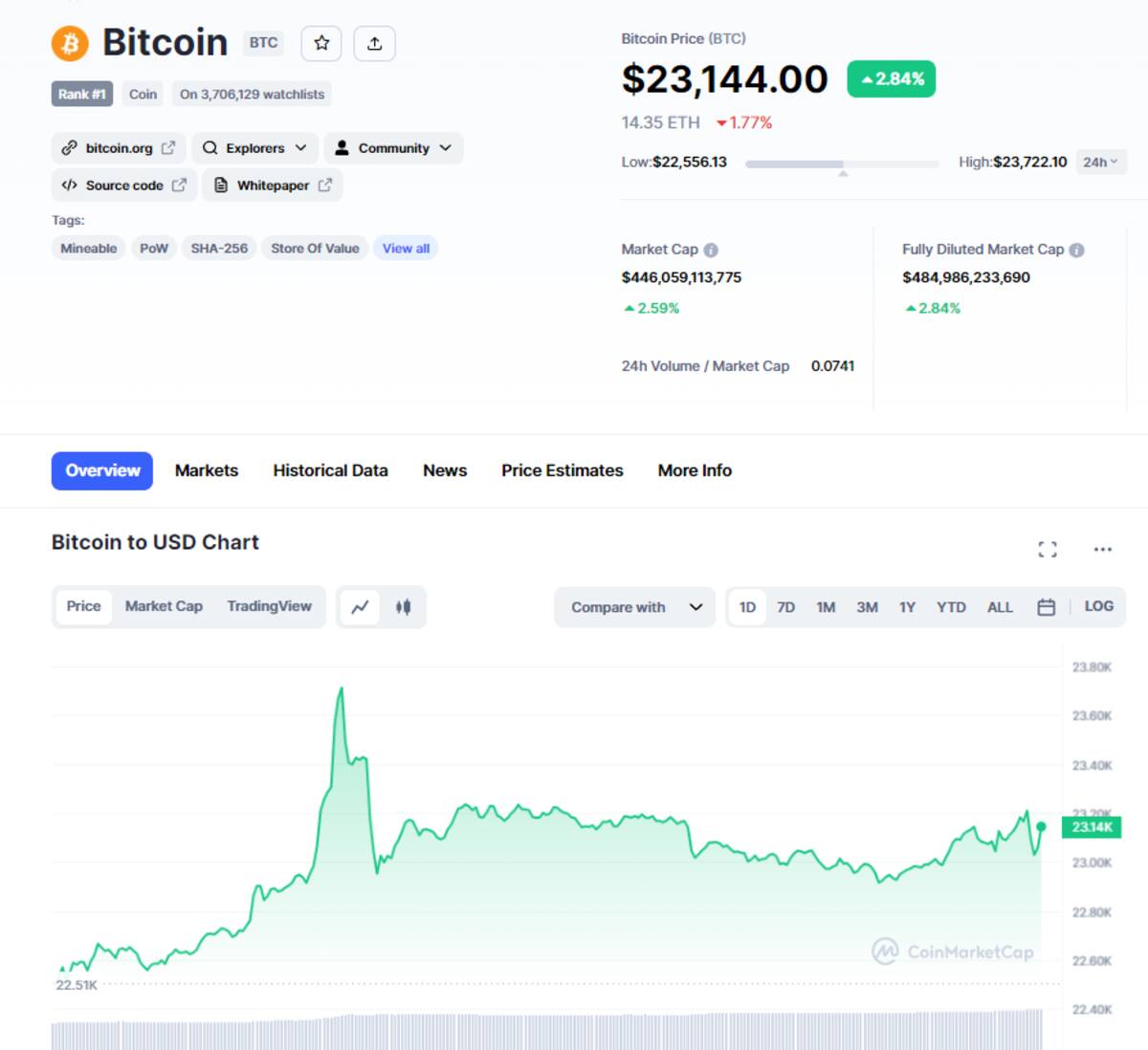Go to the Markets tab

point(207,470)
